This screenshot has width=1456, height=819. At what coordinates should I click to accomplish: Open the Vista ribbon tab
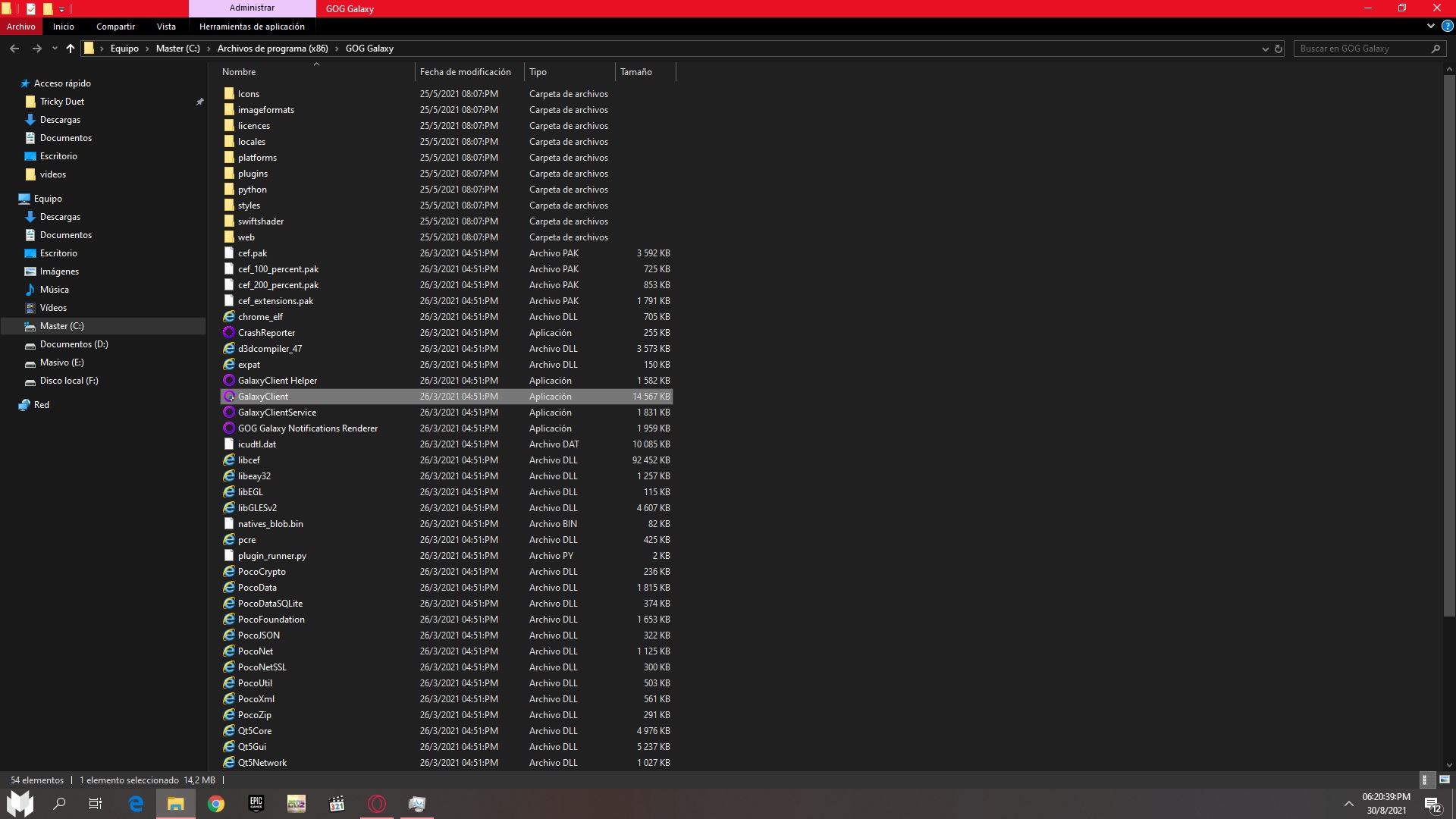(166, 27)
